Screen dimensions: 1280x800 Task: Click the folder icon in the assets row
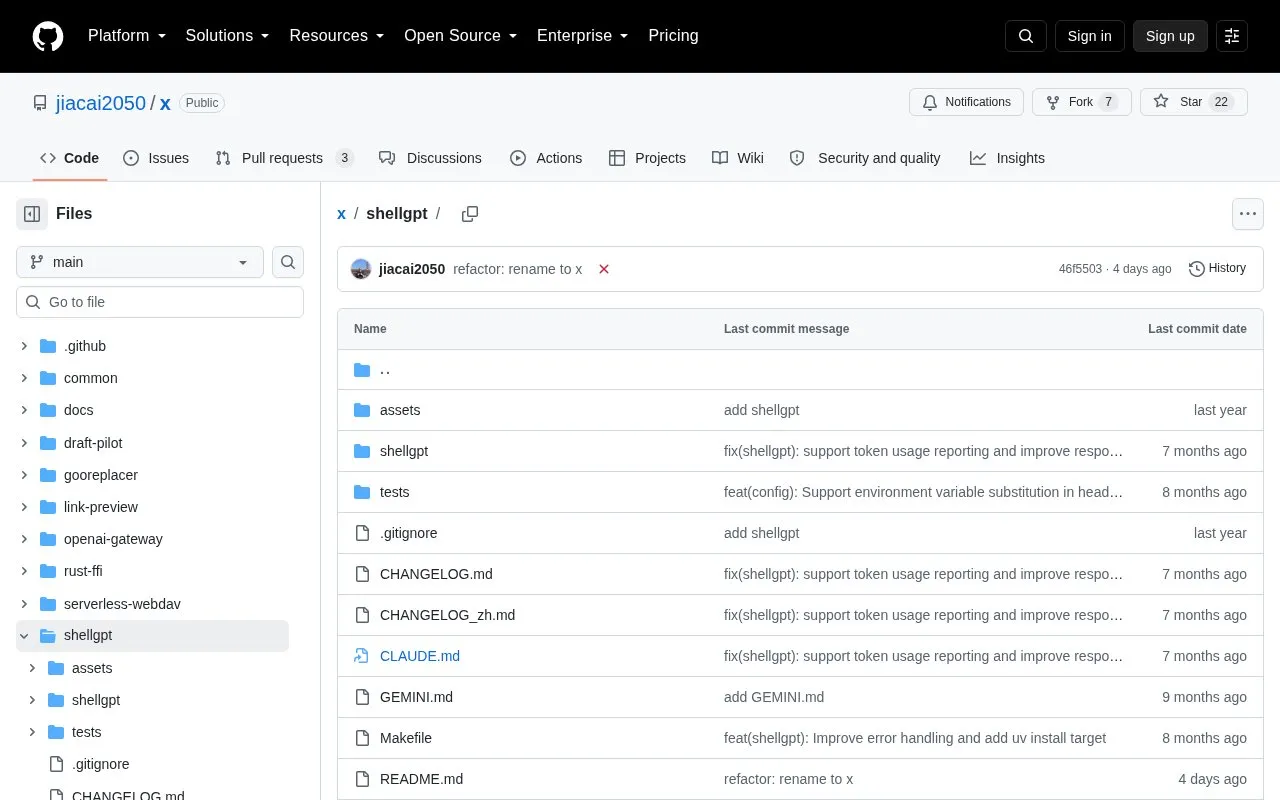point(362,410)
